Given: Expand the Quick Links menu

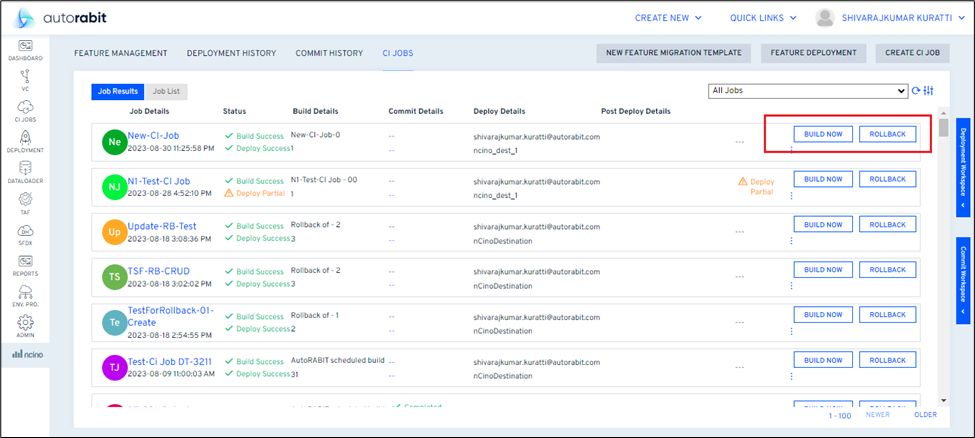Looking at the screenshot, I should tap(765, 17).
